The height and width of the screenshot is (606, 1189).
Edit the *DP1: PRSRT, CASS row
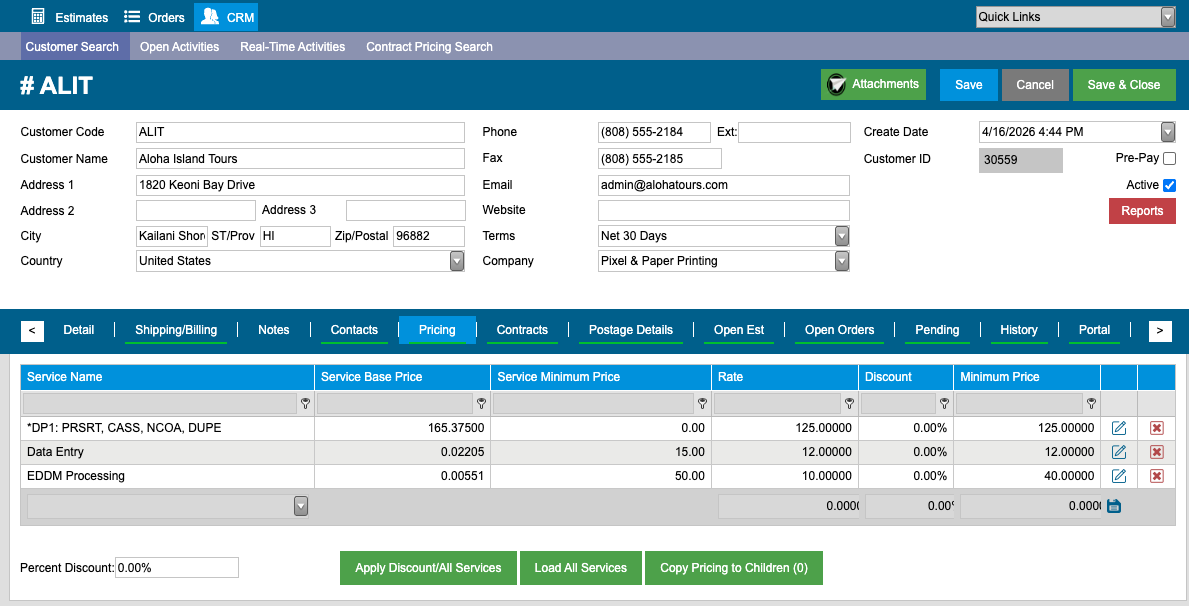[1118, 428]
